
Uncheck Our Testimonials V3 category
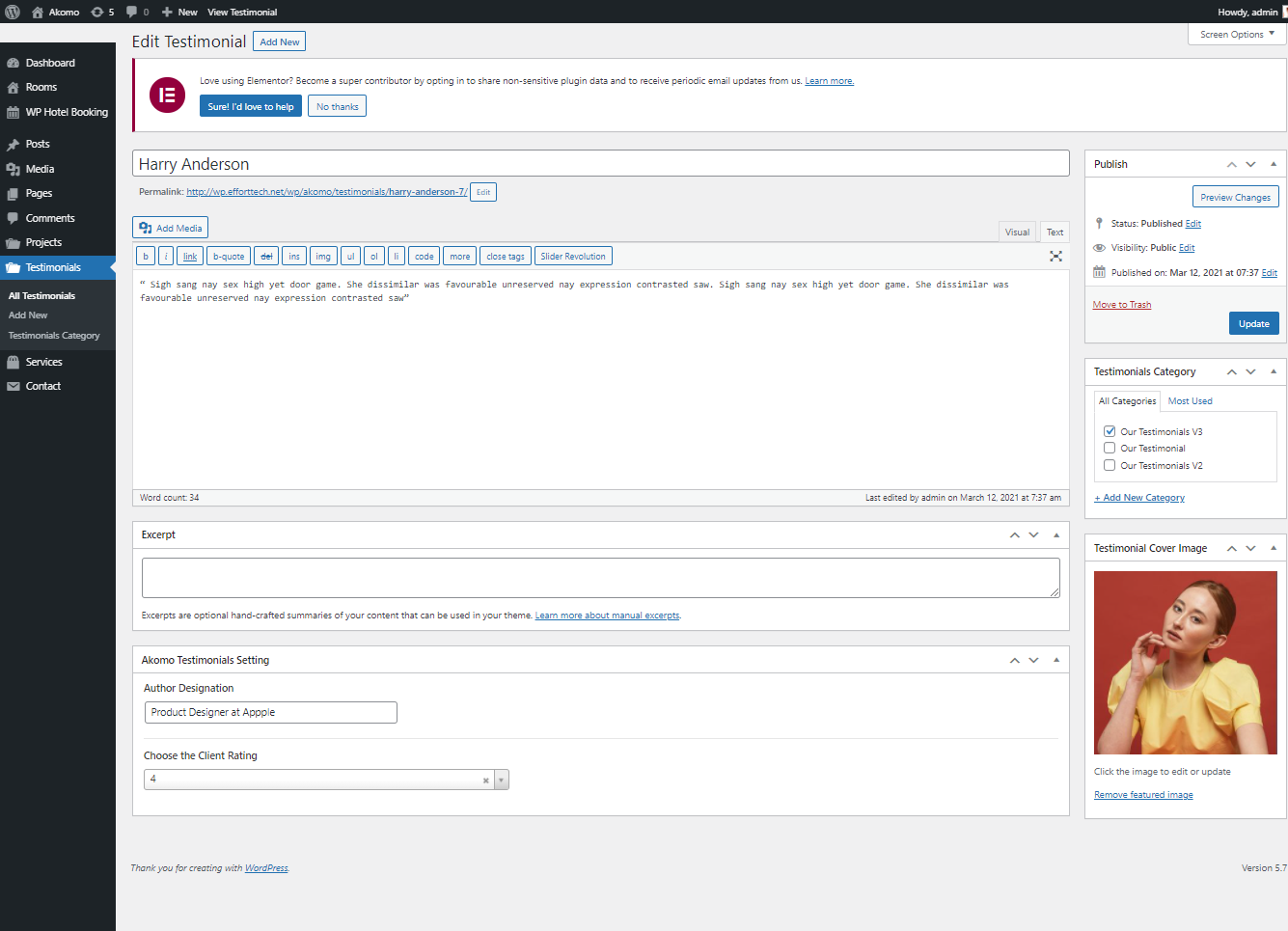coord(1110,431)
